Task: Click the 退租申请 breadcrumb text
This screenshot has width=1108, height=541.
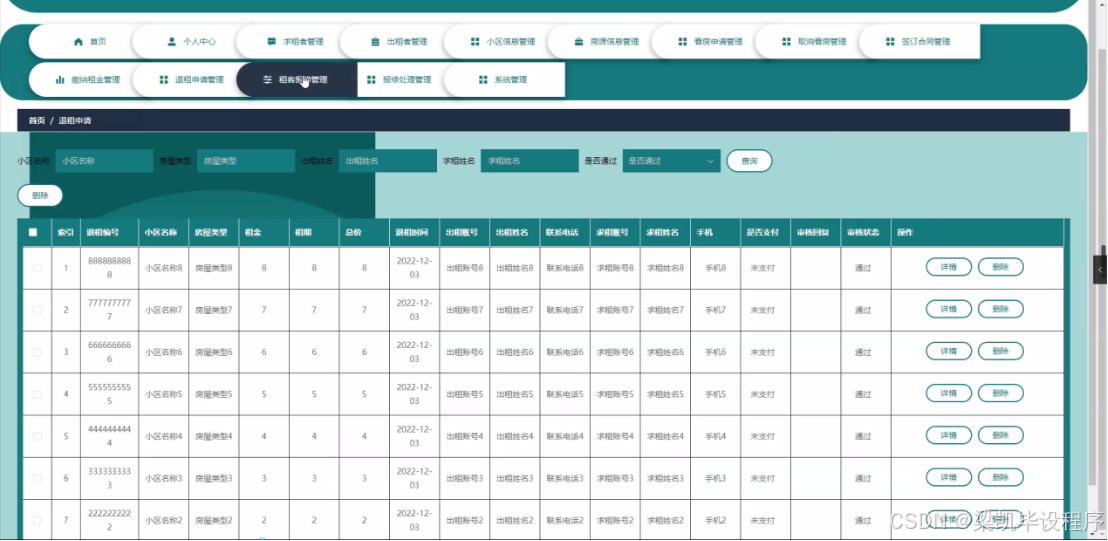Action: 75,121
